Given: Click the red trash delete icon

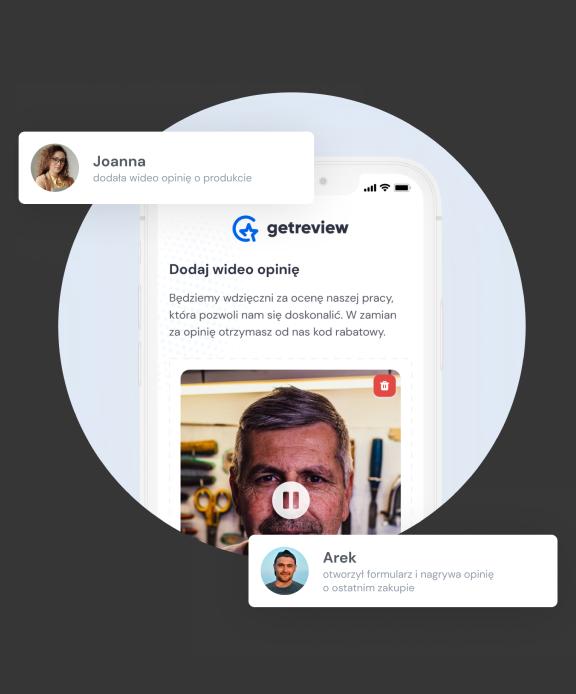Looking at the screenshot, I should click(x=384, y=386).
